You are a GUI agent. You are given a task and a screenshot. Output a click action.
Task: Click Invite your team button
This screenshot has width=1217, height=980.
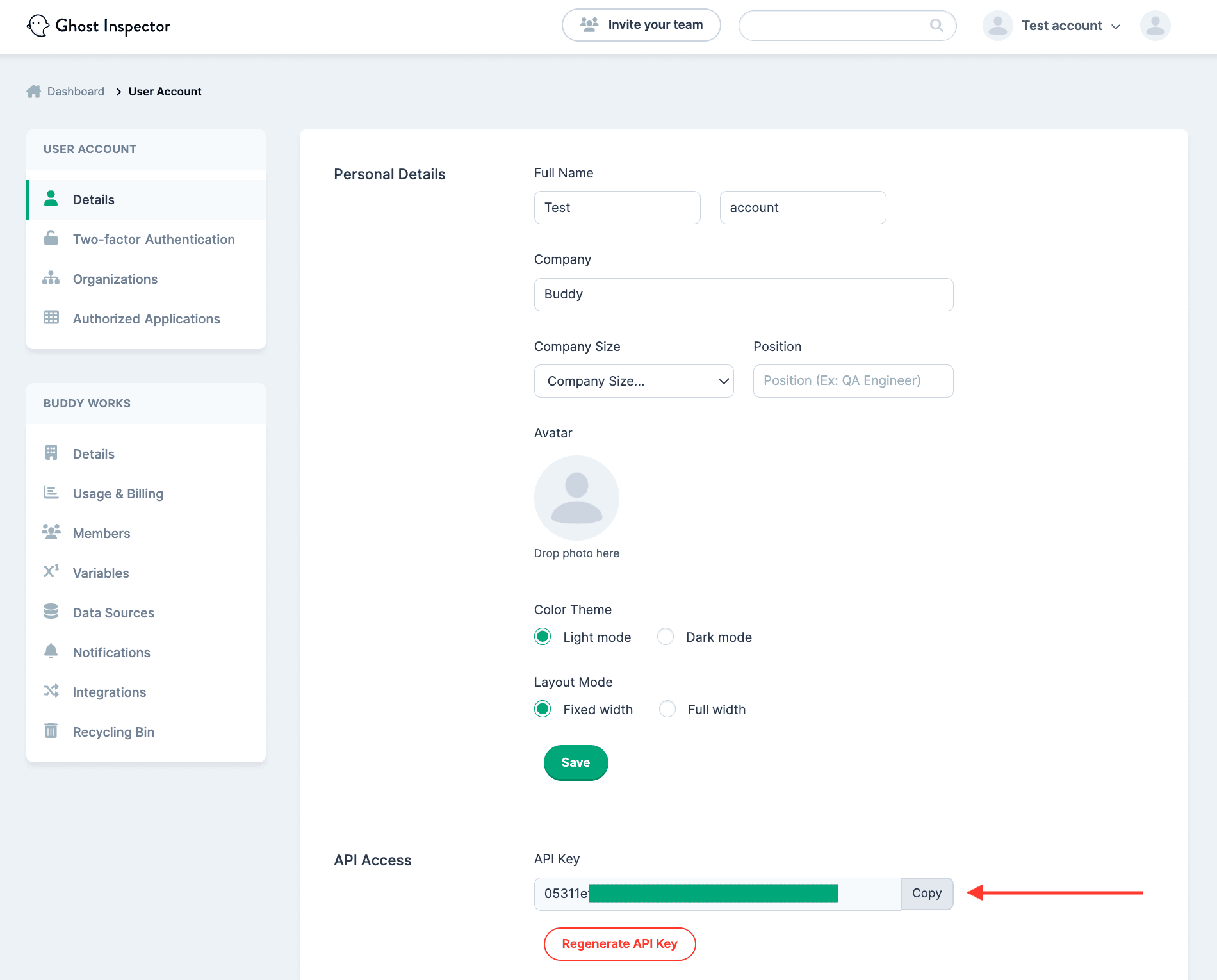[x=641, y=25]
